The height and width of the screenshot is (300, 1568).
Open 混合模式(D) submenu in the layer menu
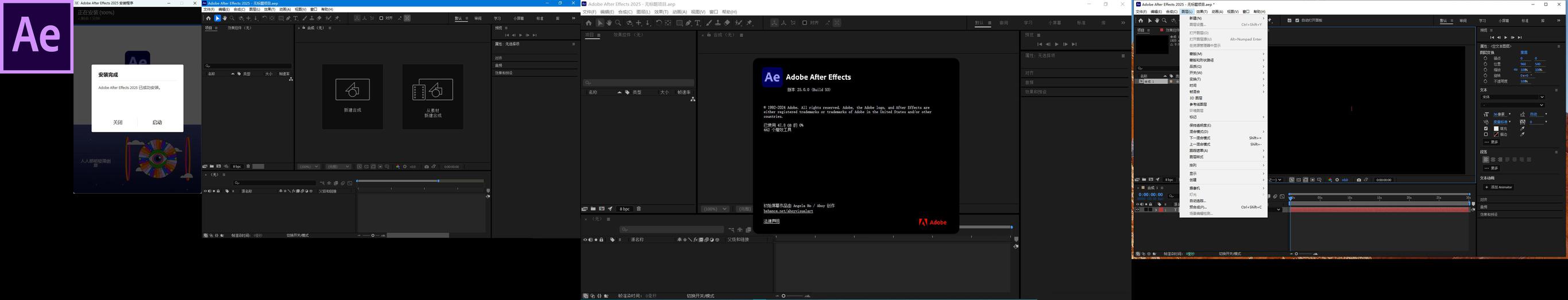tap(1223, 132)
